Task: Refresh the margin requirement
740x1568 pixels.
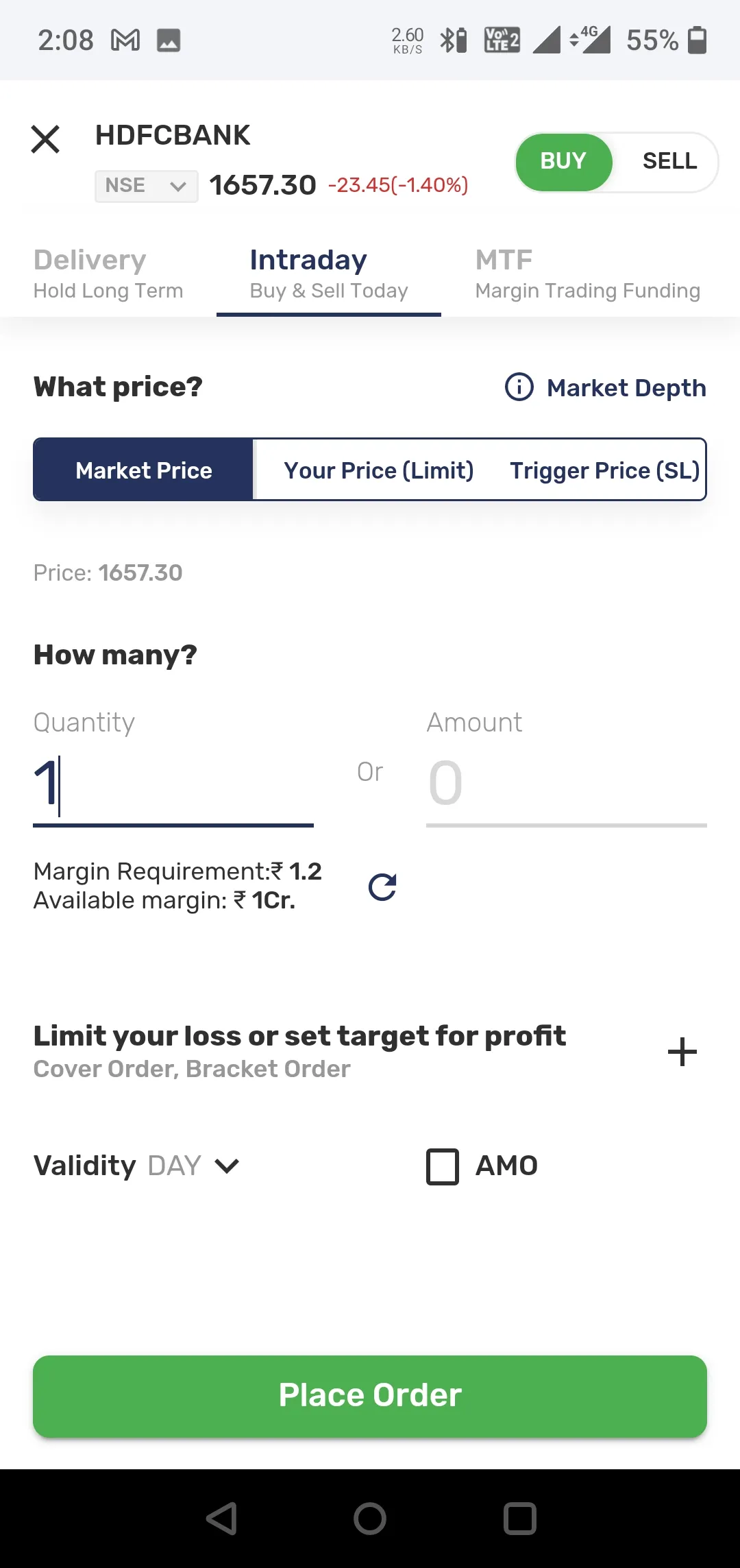Action: point(382,886)
